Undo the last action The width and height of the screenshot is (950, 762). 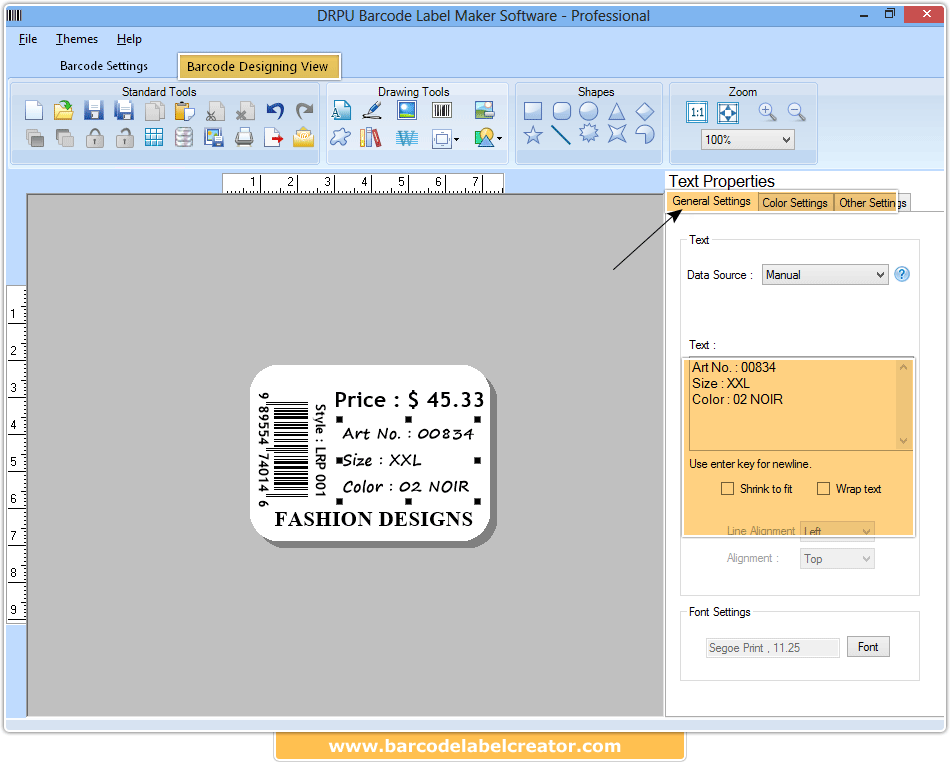pos(275,111)
